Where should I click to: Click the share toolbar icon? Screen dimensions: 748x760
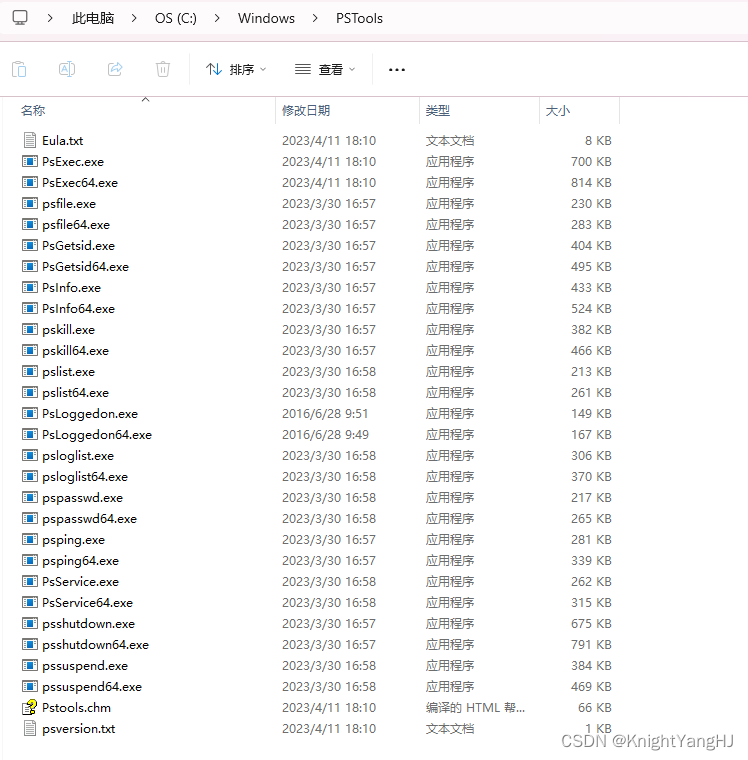pos(115,69)
